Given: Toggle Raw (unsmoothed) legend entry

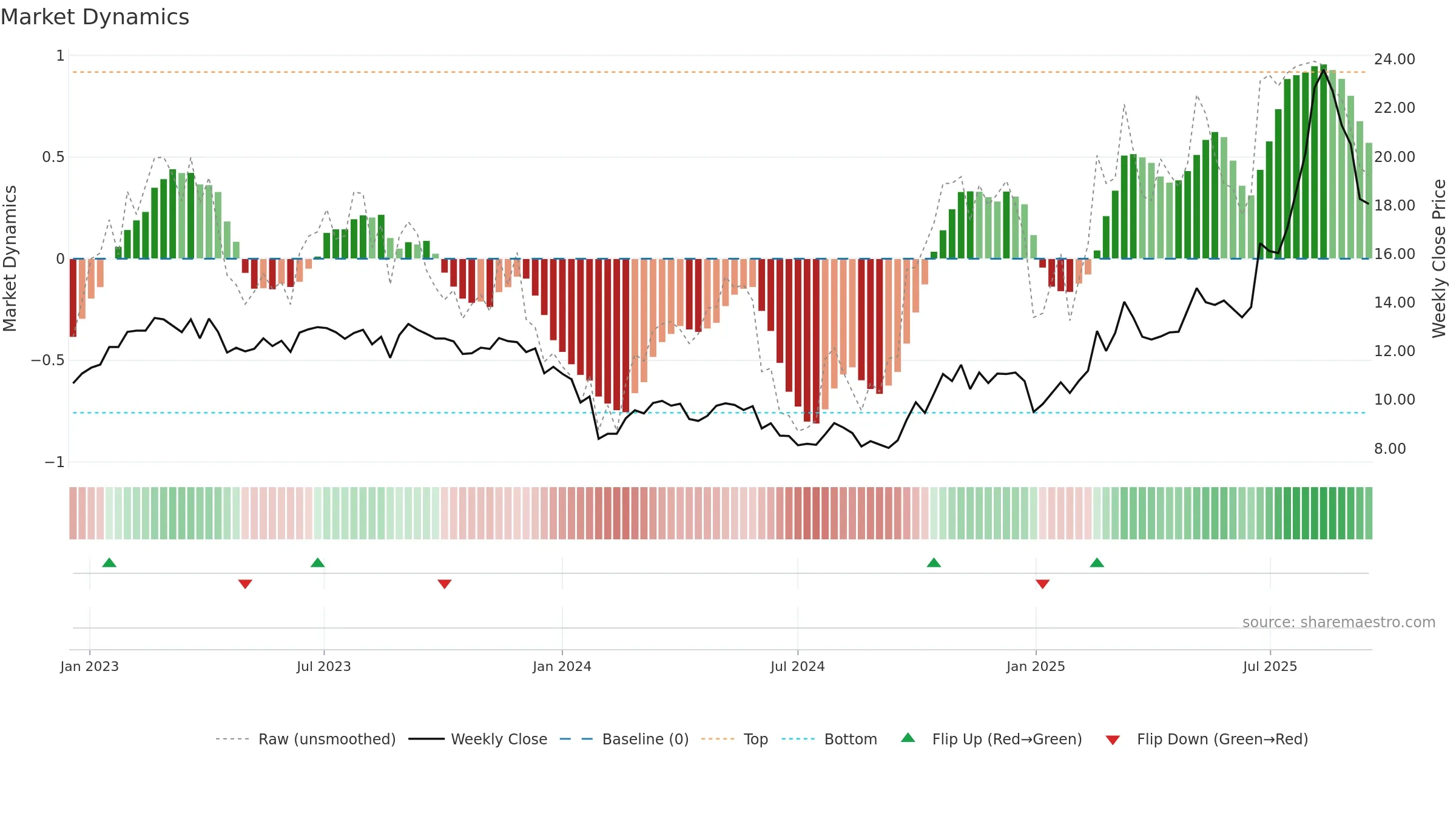Looking at the screenshot, I should (305, 739).
